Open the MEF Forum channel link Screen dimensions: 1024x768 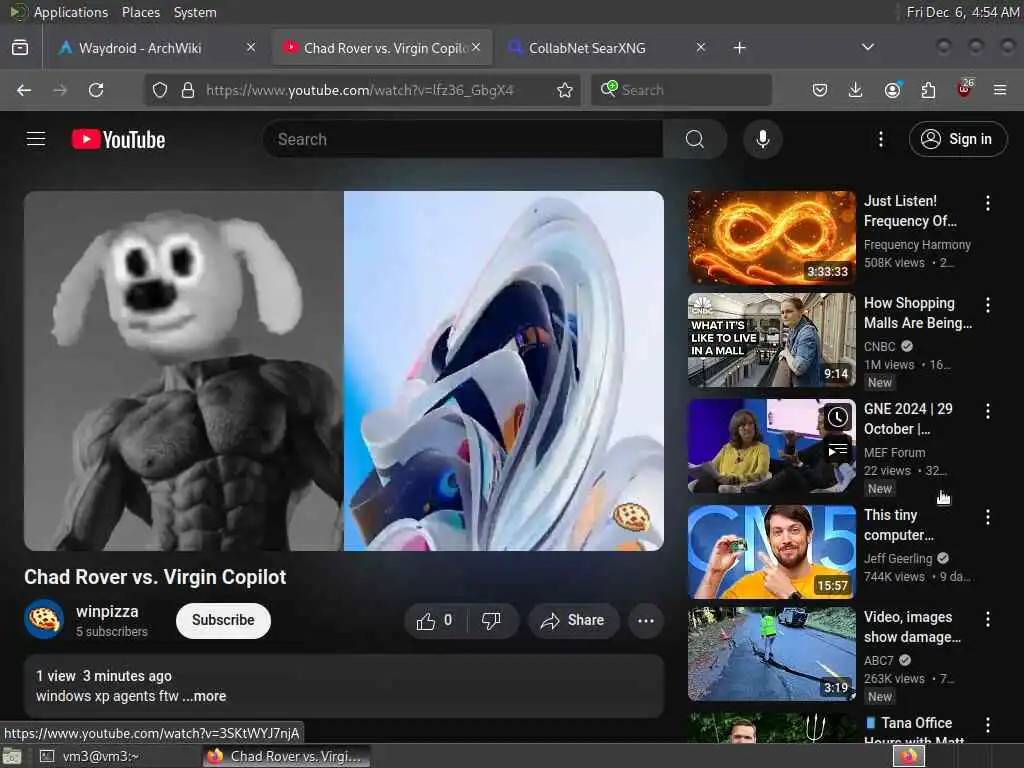point(894,453)
